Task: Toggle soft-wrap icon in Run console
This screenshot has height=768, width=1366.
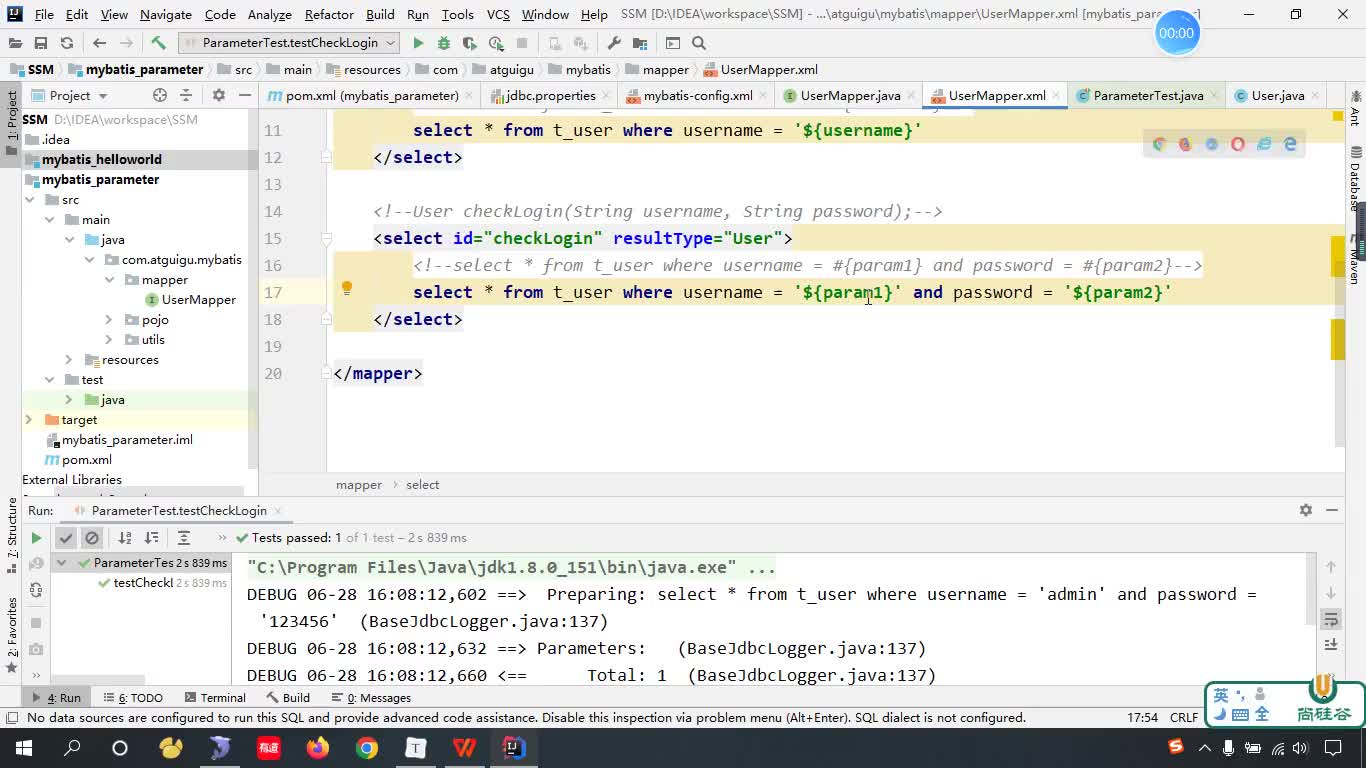Action: [x=1331, y=620]
